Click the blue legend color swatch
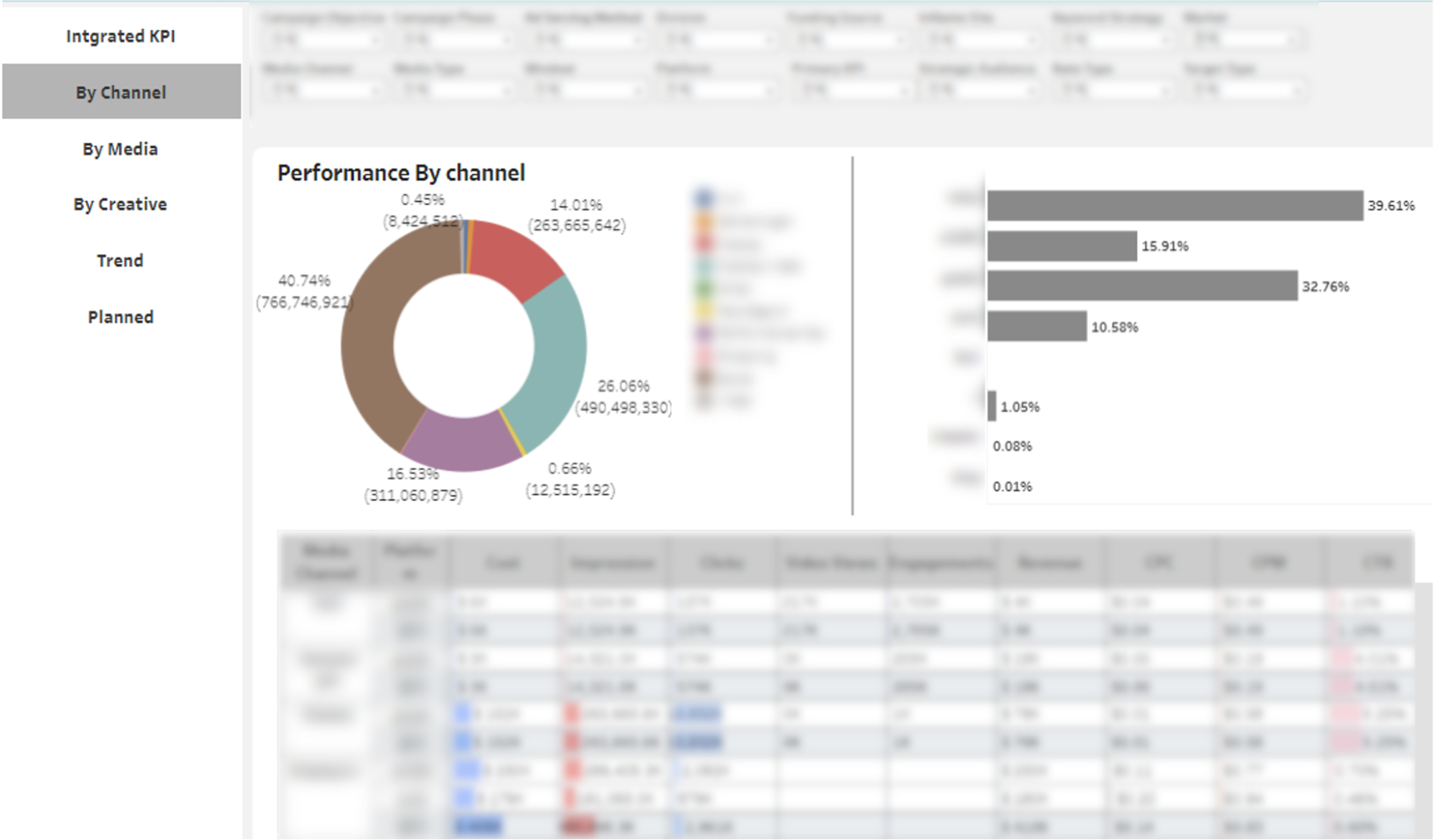Image resolution: width=1434 pixels, height=840 pixels. [704, 199]
